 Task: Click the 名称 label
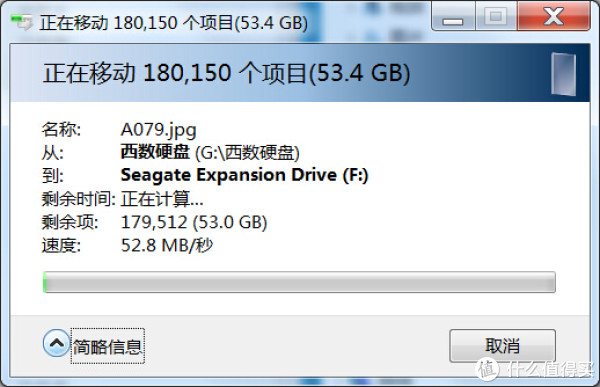click(61, 129)
